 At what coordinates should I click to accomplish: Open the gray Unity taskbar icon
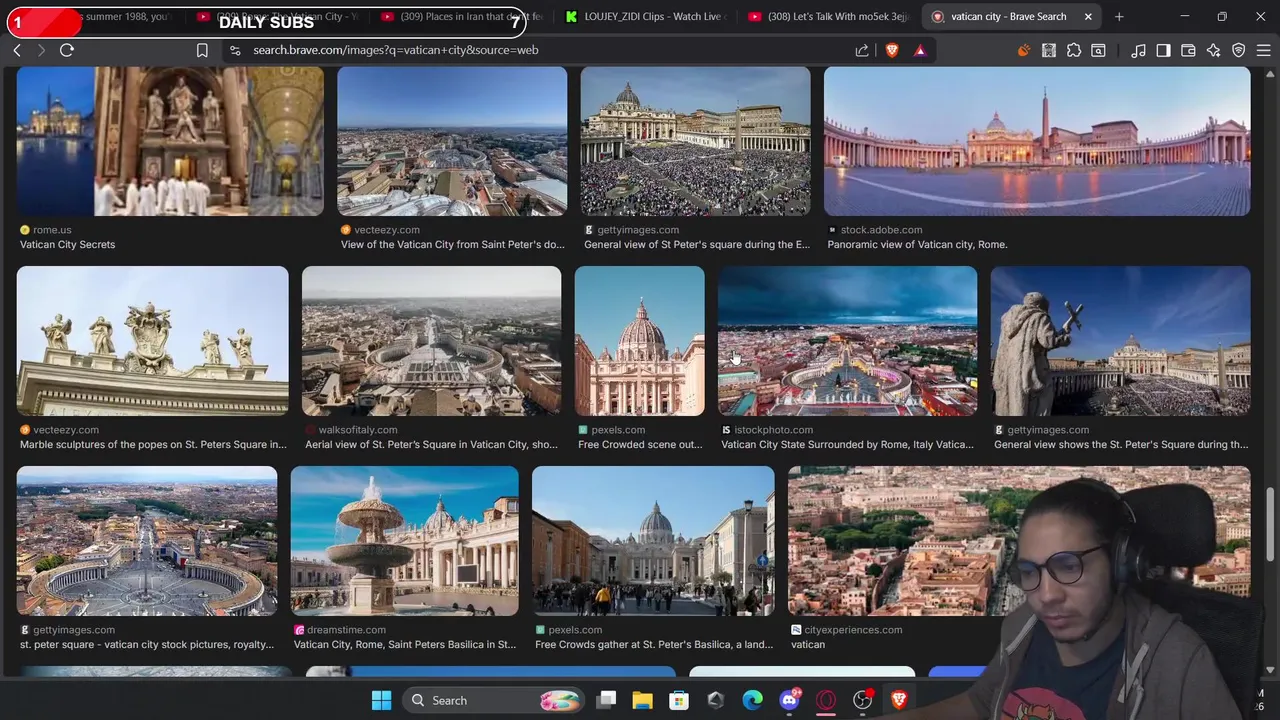pos(715,701)
